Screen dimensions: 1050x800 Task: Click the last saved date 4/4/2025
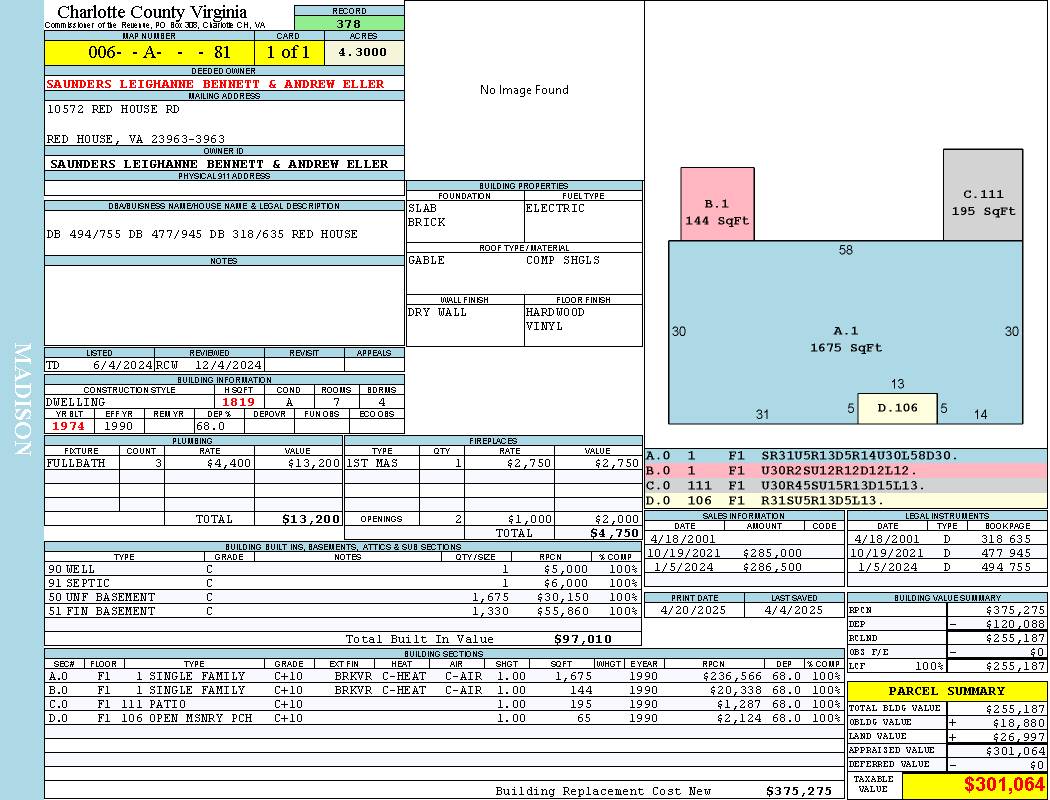(x=794, y=611)
